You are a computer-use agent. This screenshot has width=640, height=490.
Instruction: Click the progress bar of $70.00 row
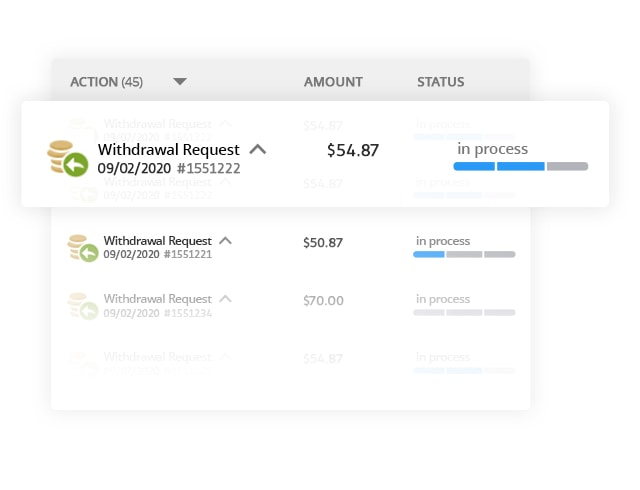[464, 312]
